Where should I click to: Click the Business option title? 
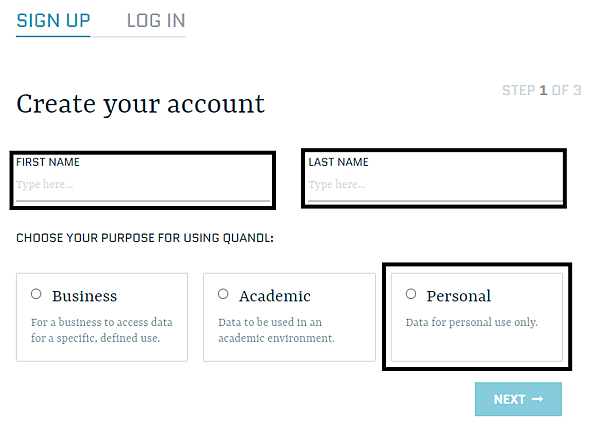[84, 296]
